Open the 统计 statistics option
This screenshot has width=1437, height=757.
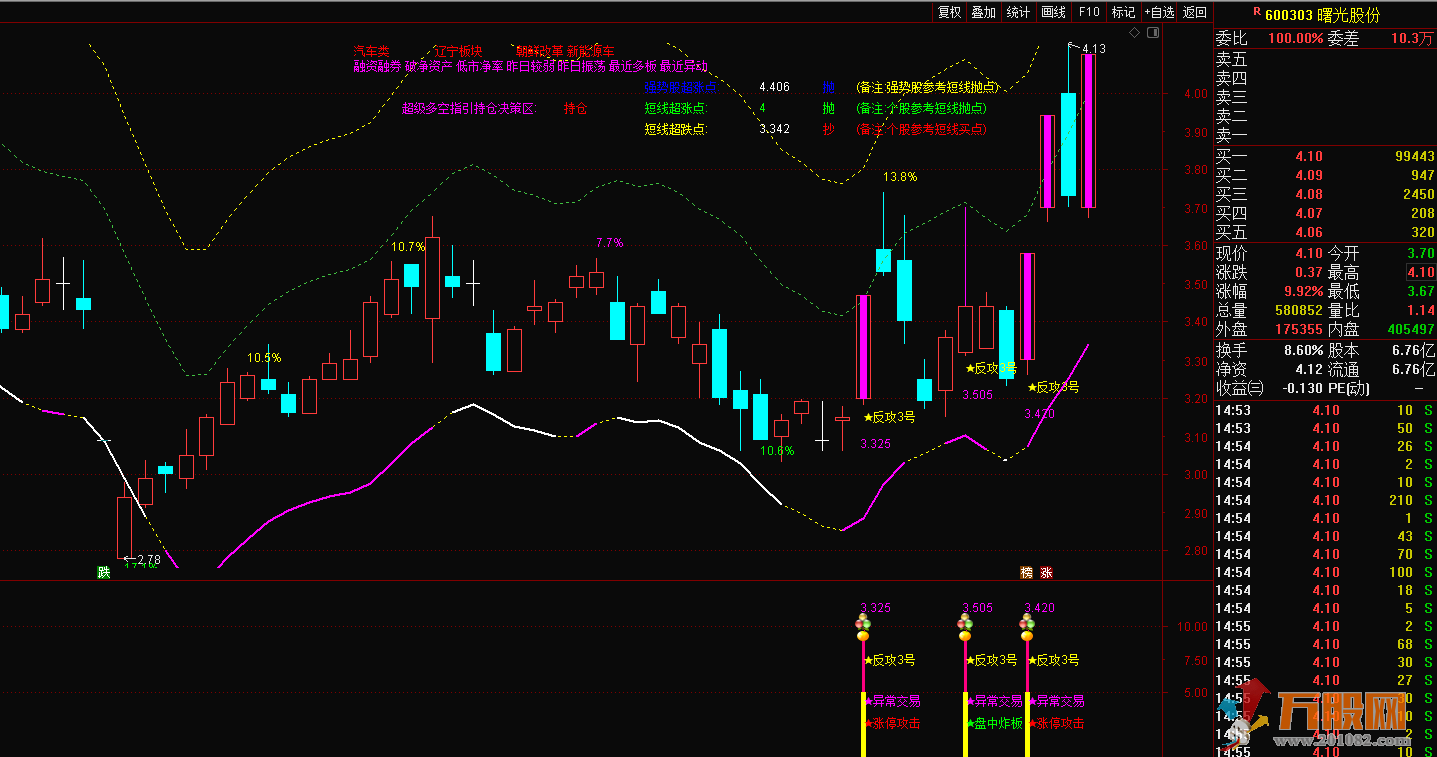1018,12
